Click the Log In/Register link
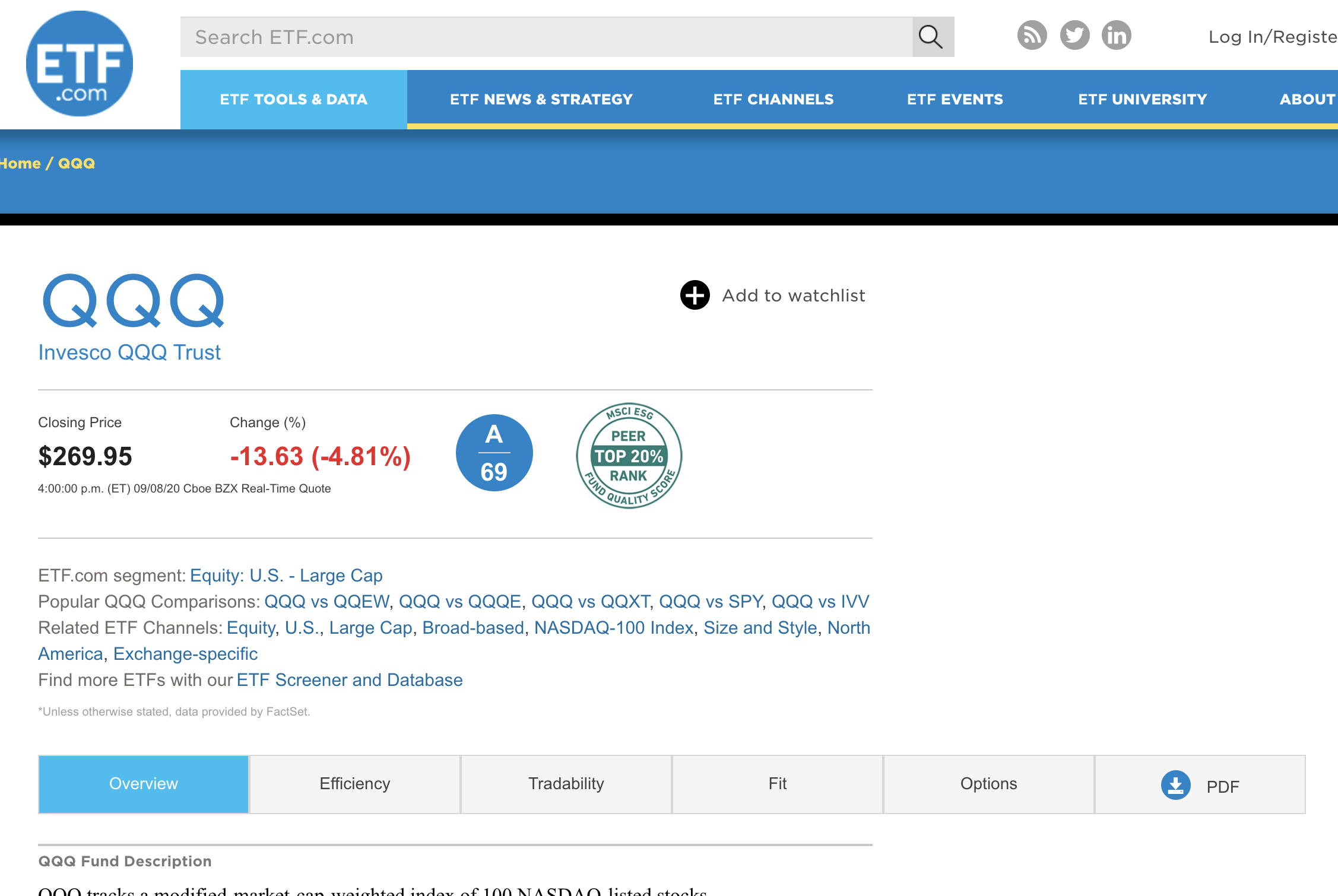 [1272, 37]
